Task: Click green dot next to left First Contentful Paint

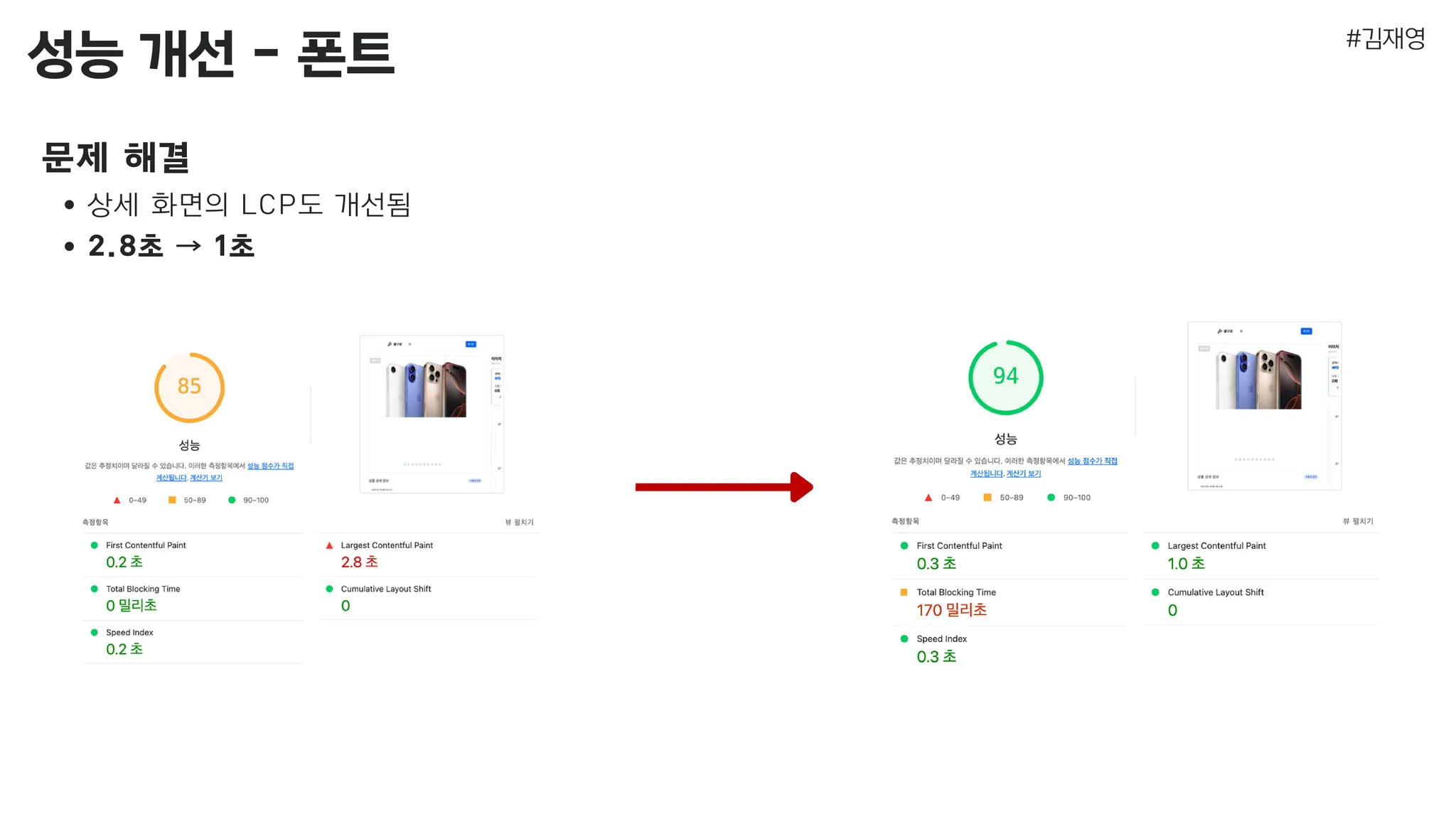Action: [94, 545]
